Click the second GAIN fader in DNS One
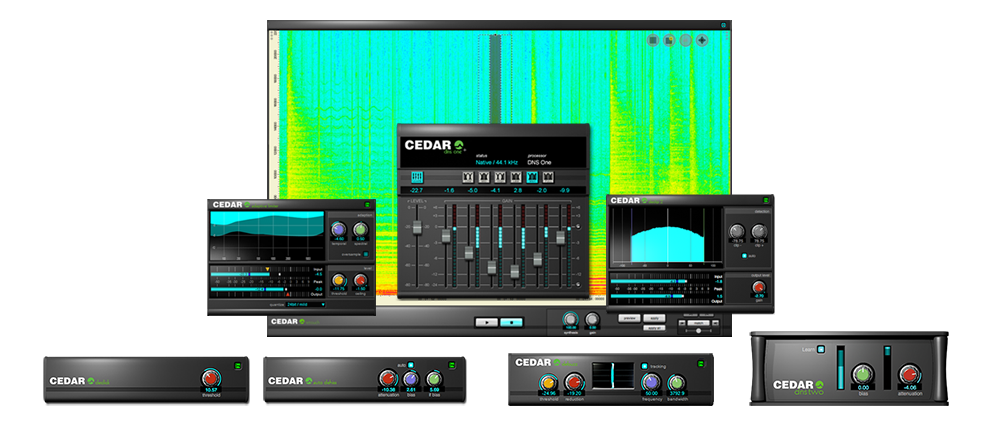The image size is (1000, 423). click(x=469, y=252)
